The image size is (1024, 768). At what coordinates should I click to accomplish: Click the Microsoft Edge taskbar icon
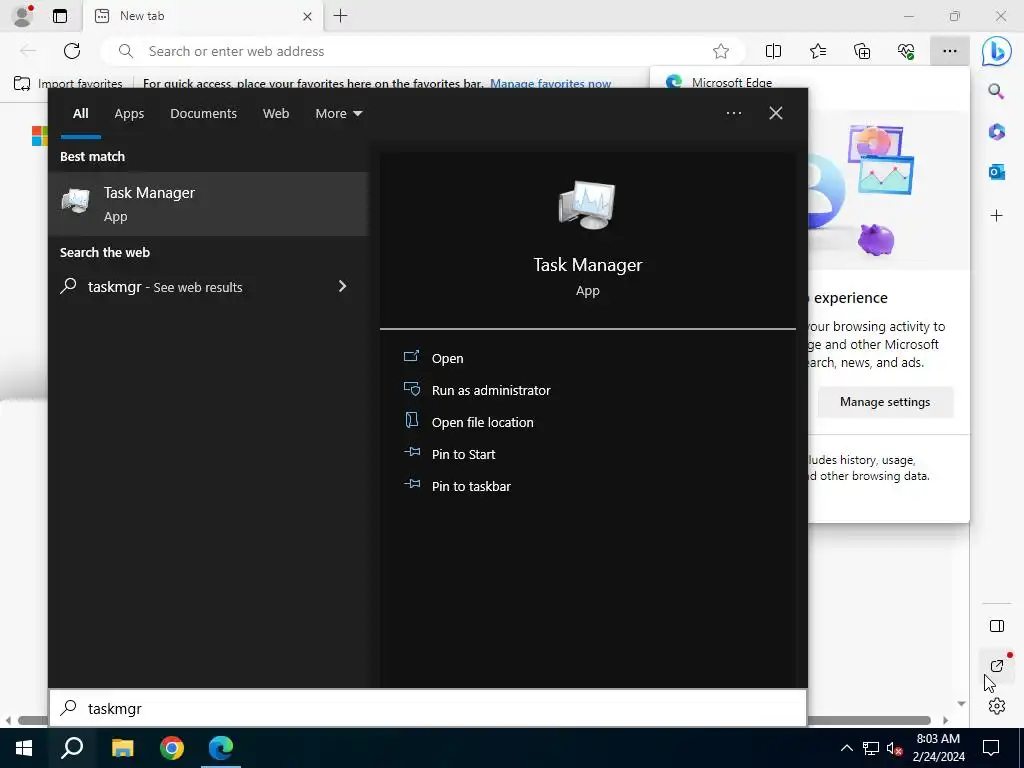(221, 747)
